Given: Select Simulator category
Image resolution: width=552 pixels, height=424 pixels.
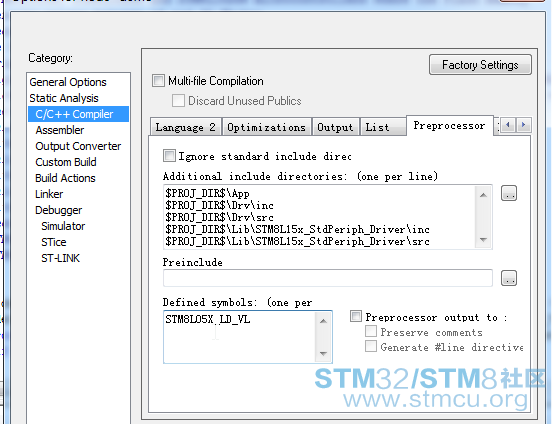Looking at the screenshot, I should [x=63, y=226].
